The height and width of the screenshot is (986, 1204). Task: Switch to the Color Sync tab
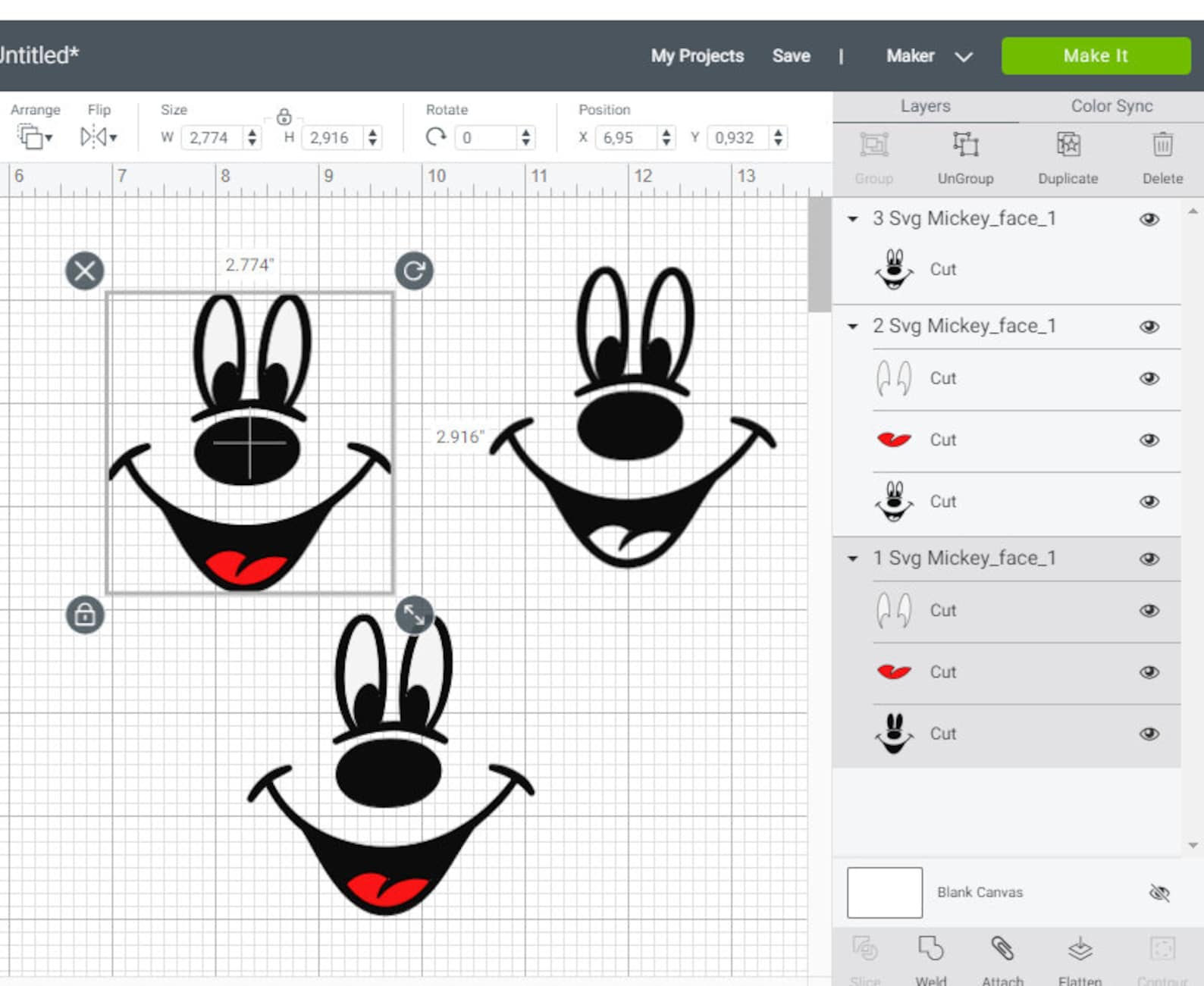tap(1112, 106)
